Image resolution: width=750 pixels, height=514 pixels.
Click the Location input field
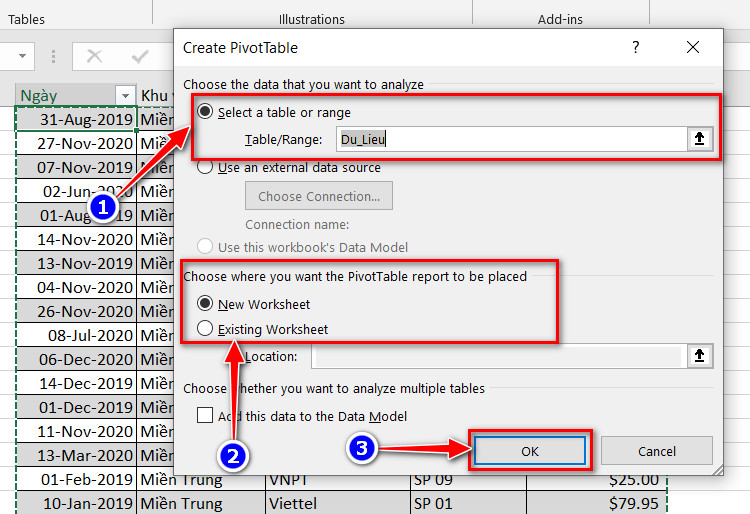(x=498, y=356)
